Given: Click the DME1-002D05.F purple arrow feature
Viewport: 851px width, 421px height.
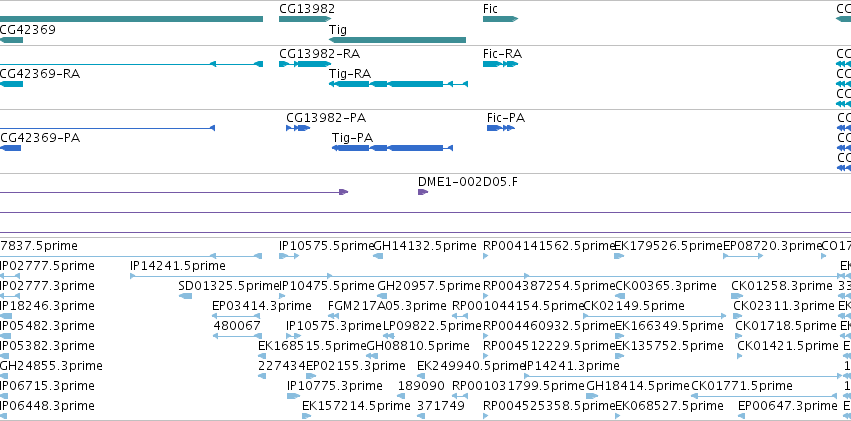Looking at the screenshot, I should 423,192.
